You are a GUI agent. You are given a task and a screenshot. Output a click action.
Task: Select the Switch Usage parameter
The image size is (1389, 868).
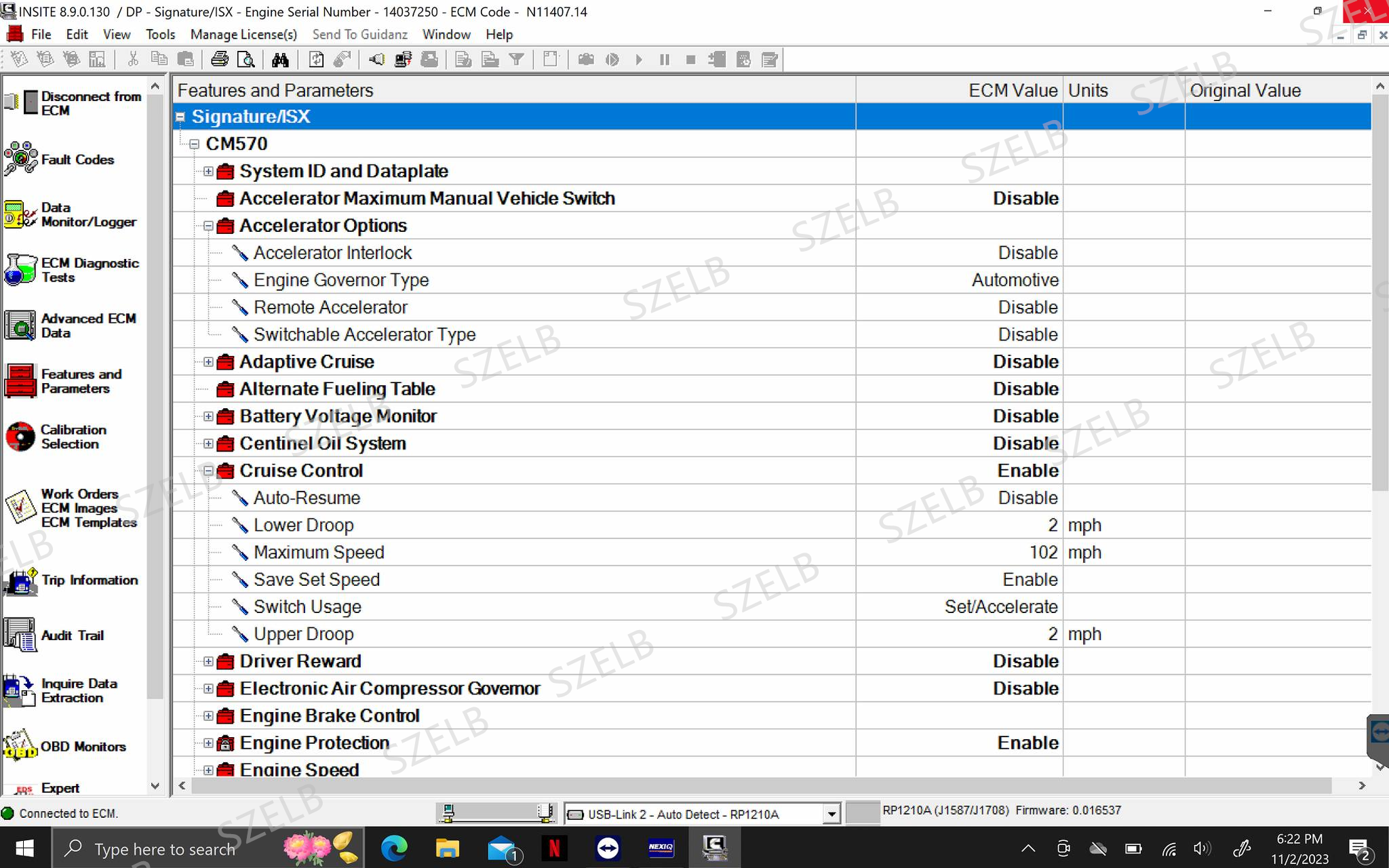pos(307,607)
